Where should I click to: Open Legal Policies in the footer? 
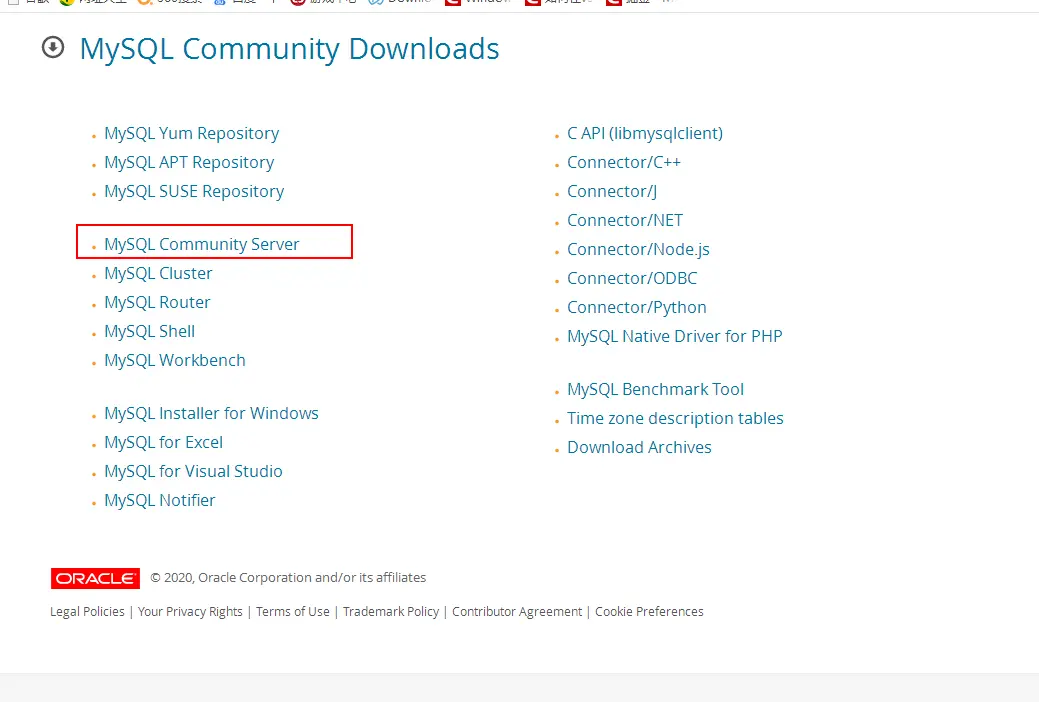click(x=87, y=612)
